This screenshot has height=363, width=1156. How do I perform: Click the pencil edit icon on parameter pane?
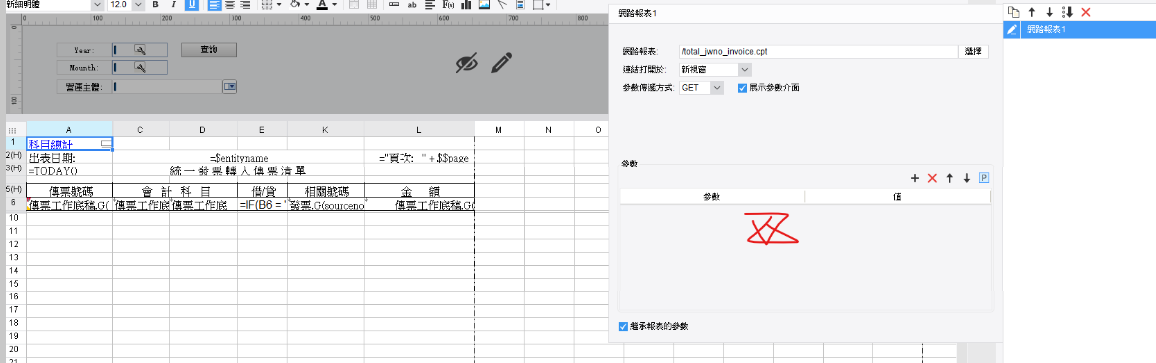pos(502,63)
